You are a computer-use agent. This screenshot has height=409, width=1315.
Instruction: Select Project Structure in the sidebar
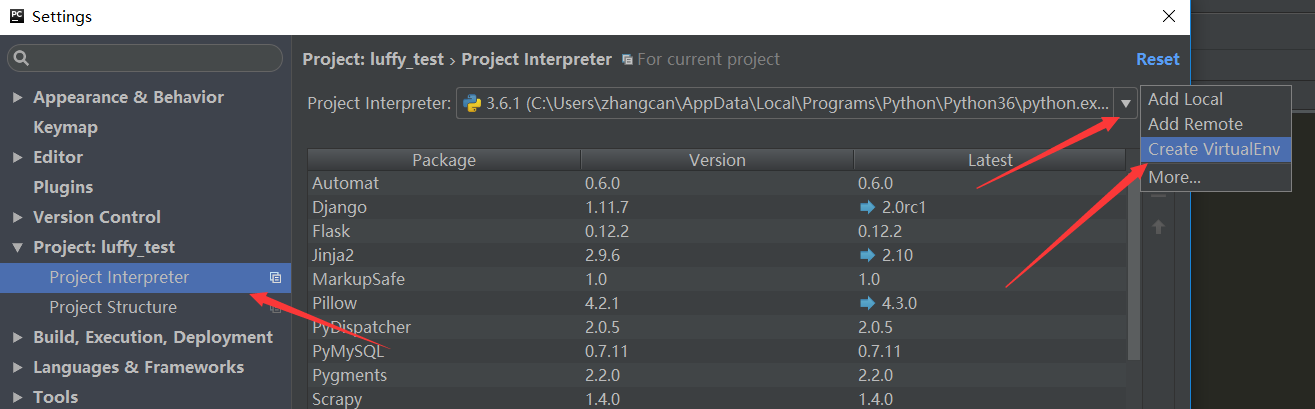coord(113,307)
